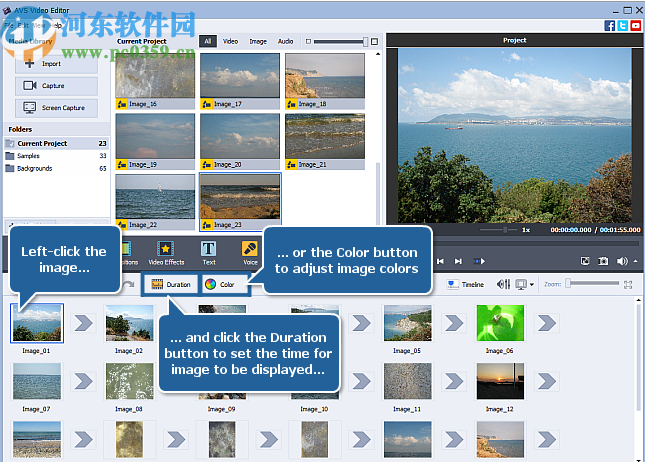Click the large thumbnails size icon
The image size is (645, 462).
coord(374,42)
